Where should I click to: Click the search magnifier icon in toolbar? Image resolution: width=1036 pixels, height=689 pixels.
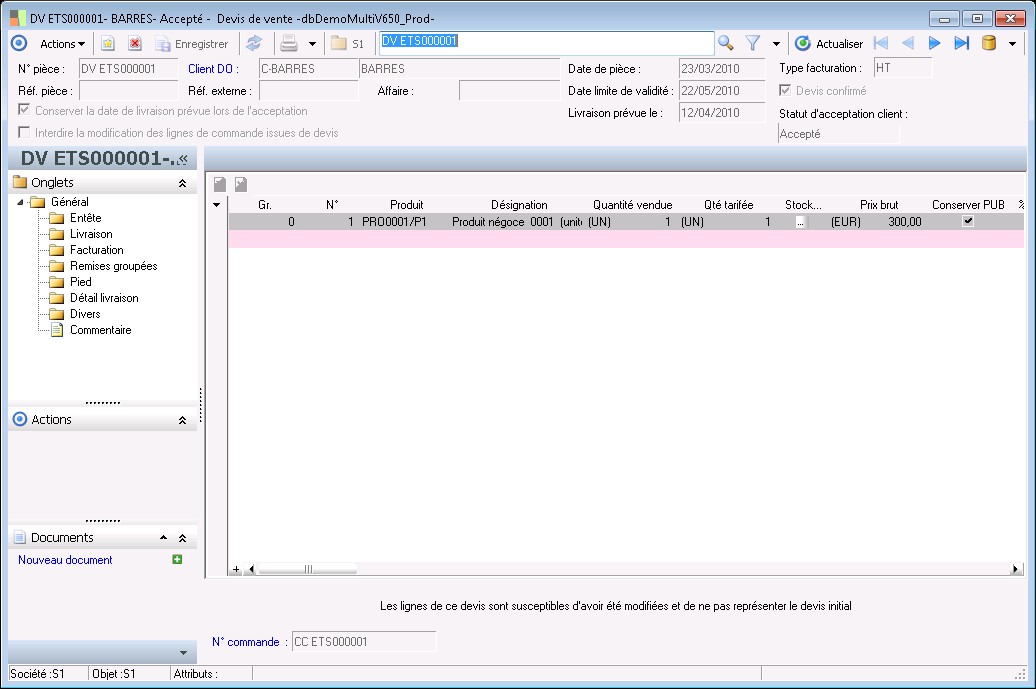point(726,43)
